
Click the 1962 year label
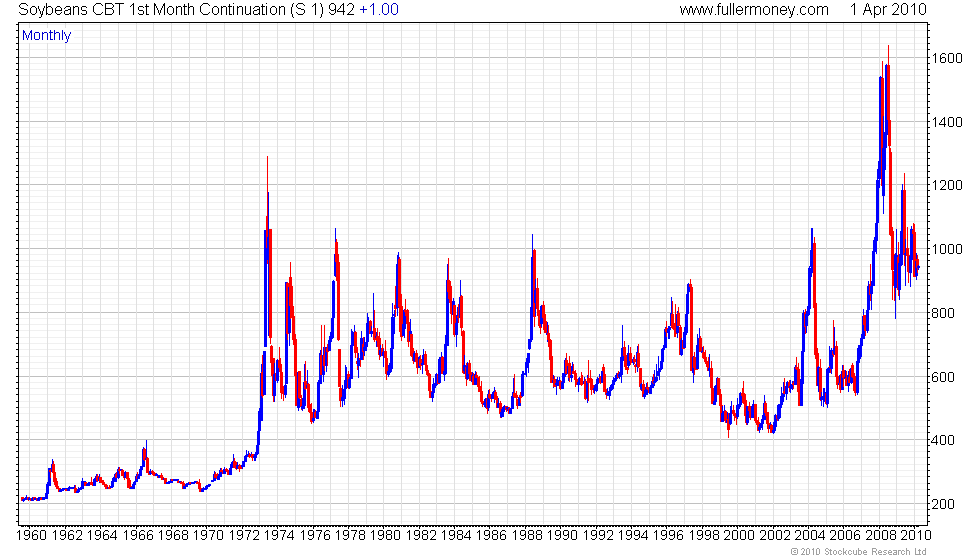click(x=67, y=536)
